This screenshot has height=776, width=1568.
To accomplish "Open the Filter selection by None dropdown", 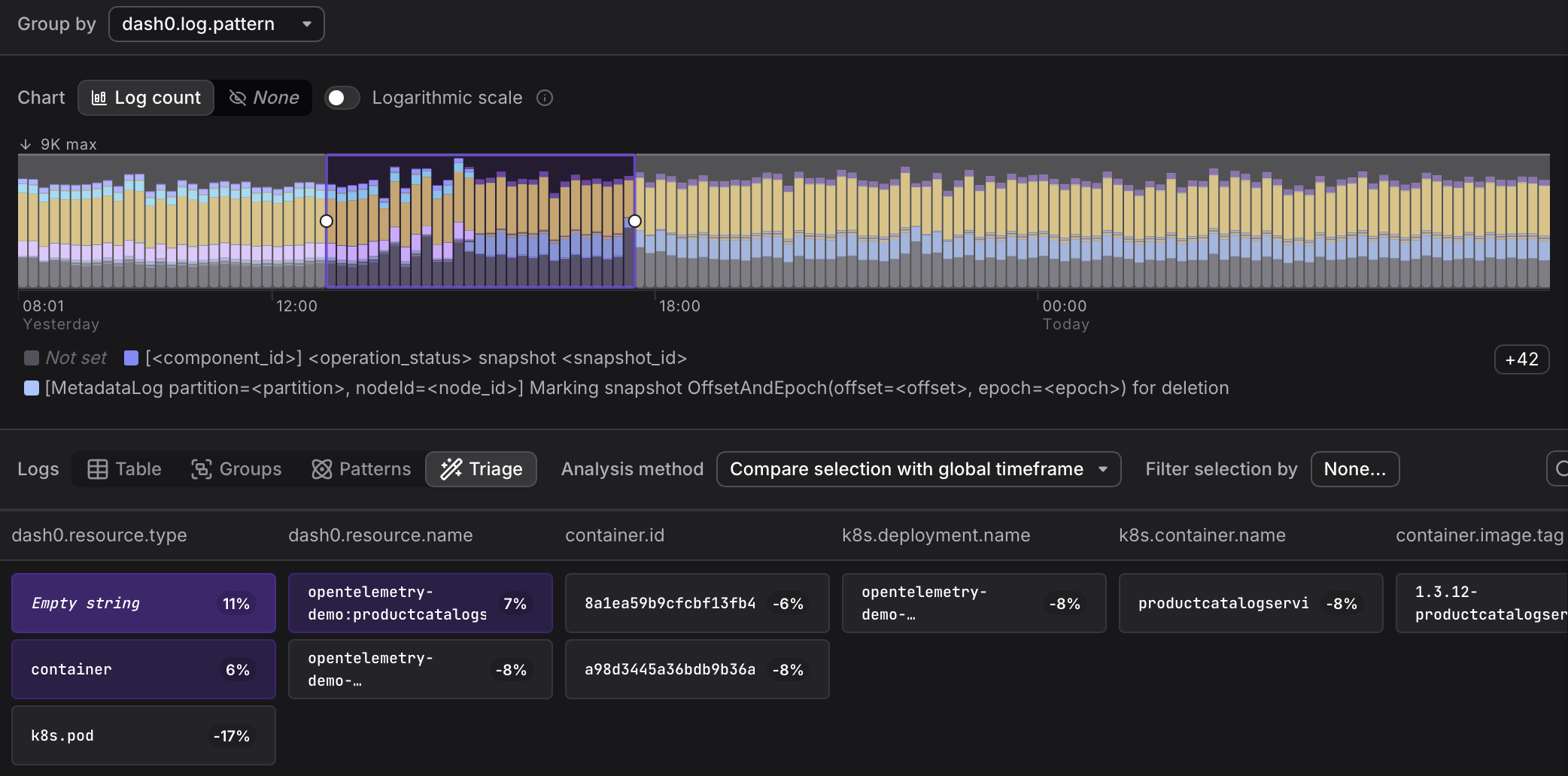I will coord(1354,469).
